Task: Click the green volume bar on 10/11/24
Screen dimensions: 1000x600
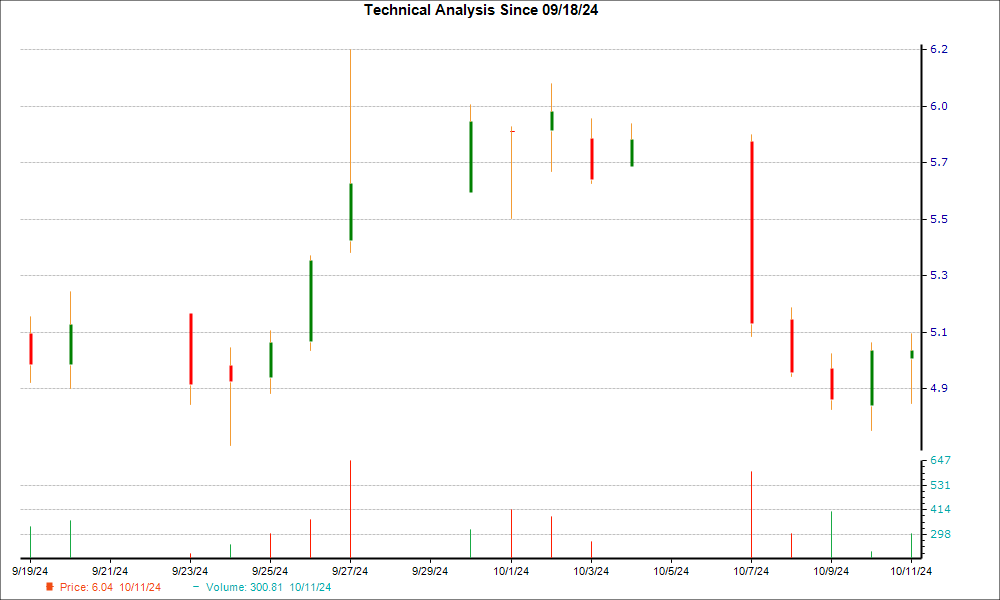Action: [911, 546]
